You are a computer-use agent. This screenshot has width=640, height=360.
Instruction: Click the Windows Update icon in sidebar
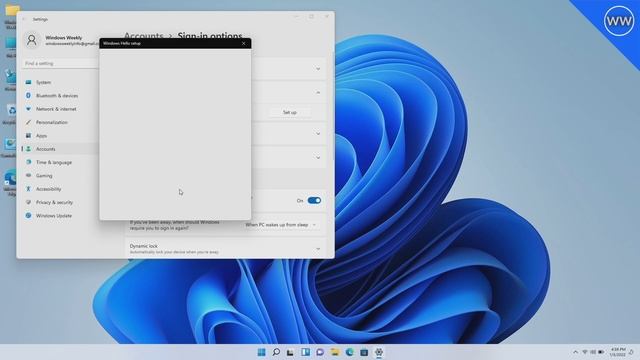[x=28, y=216]
